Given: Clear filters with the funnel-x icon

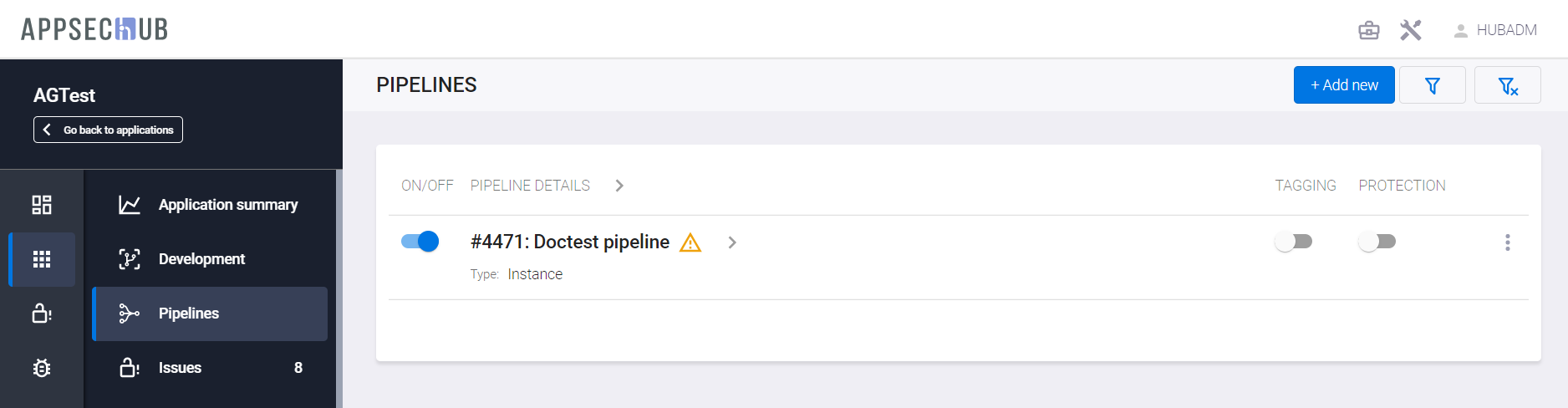Looking at the screenshot, I should (x=1507, y=85).
